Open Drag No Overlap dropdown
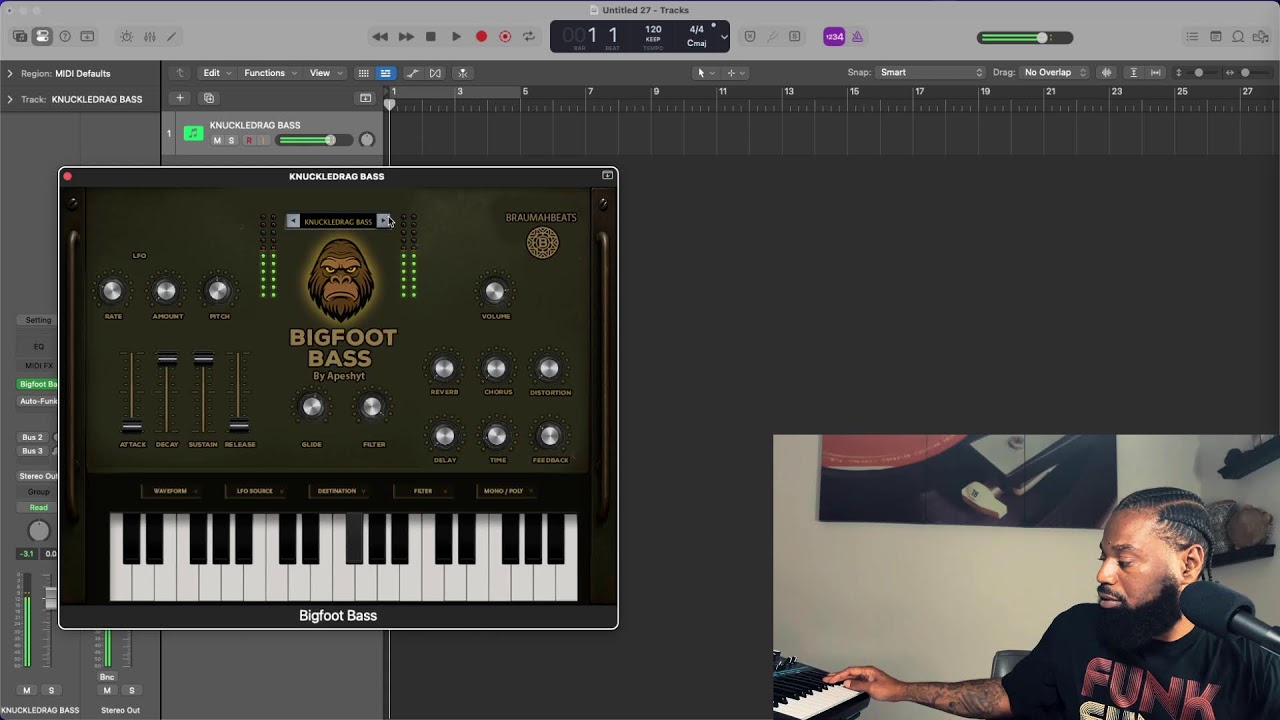1280x720 pixels. click(1055, 72)
